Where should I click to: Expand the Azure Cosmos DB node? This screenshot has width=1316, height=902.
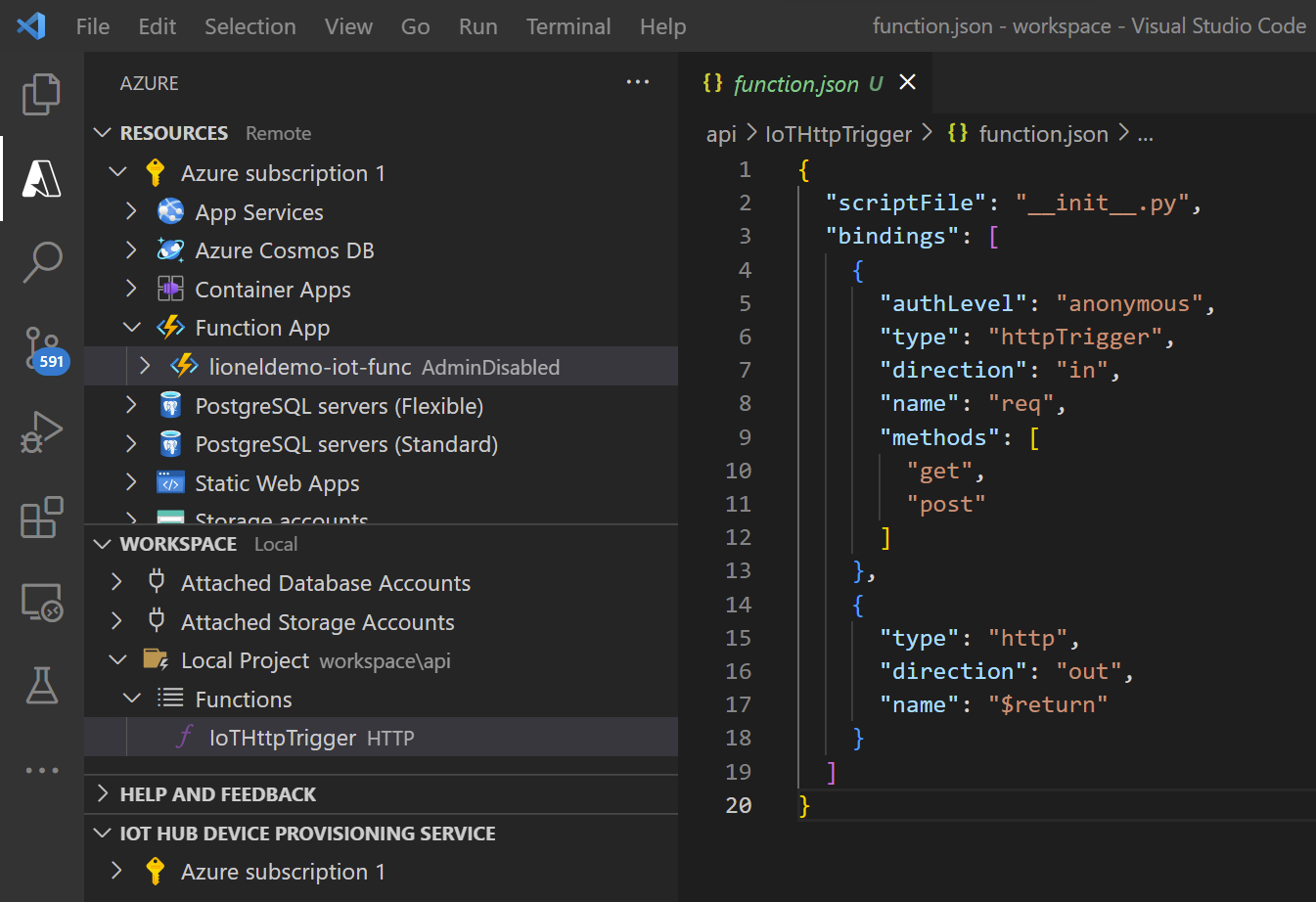click(131, 249)
